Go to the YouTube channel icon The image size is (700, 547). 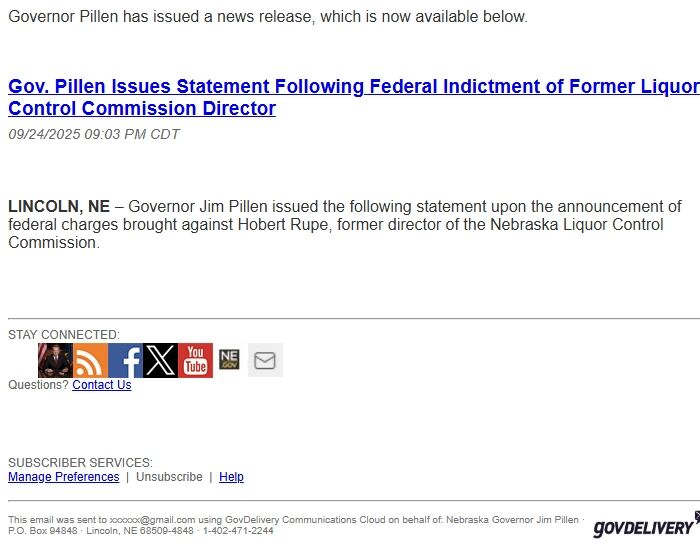(x=195, y=360)
